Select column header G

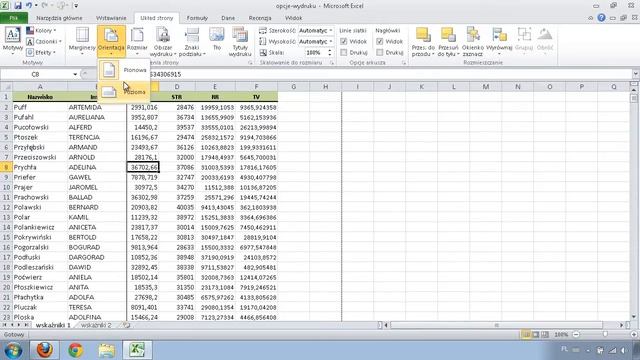293,87
